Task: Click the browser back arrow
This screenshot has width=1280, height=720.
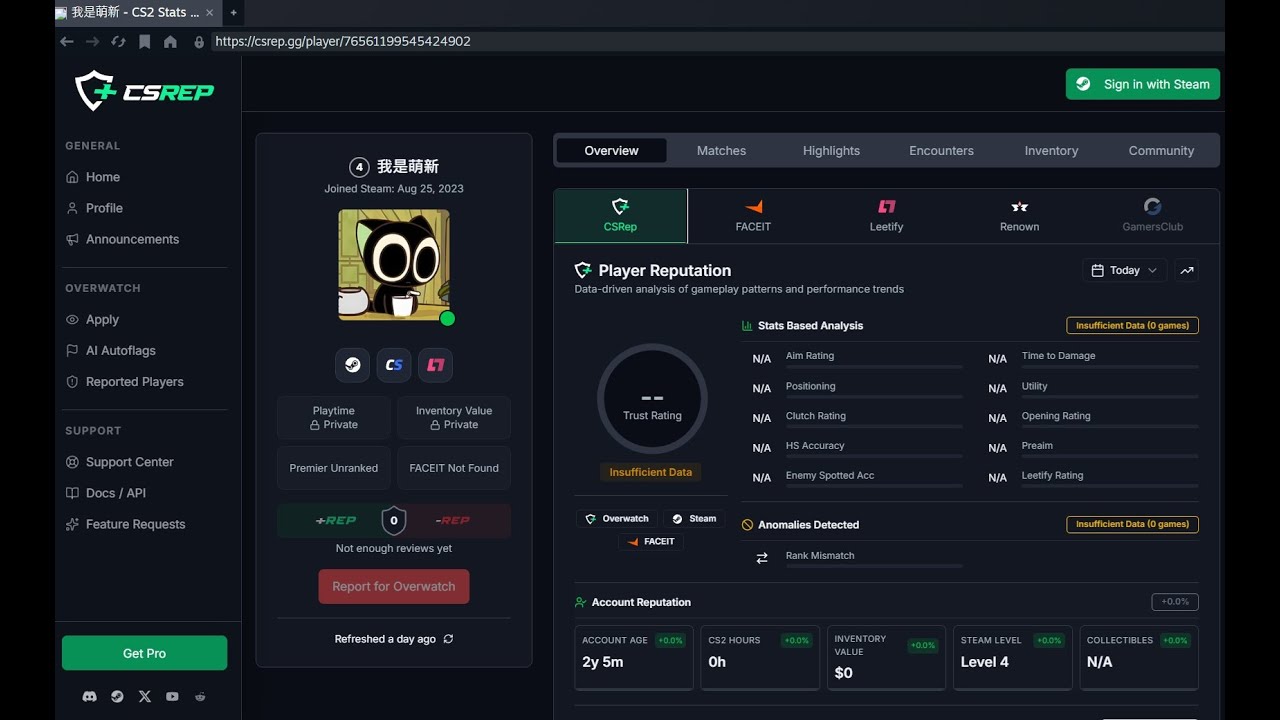Action: pyautogui.click(x=67, y=41)
